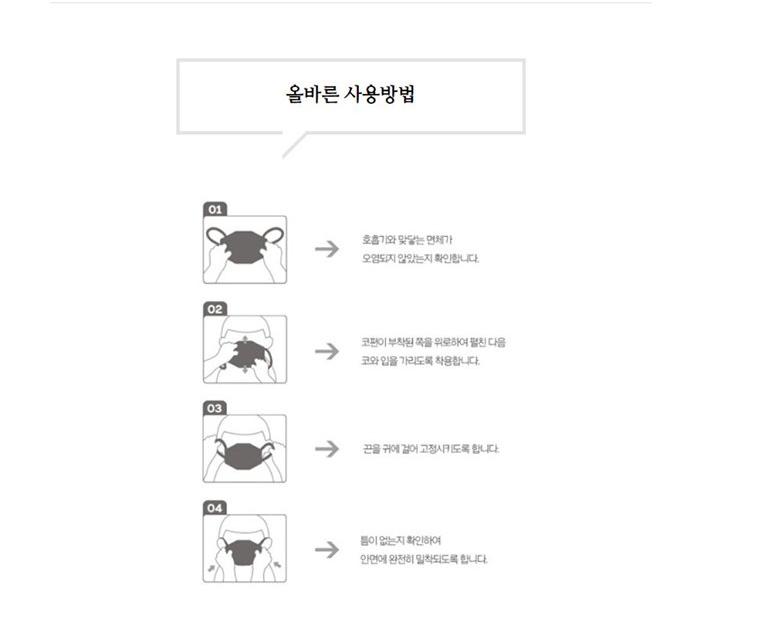
Task: Click step 01 contamination check description text
Action: pyautogui.click(x=420, y=249)
